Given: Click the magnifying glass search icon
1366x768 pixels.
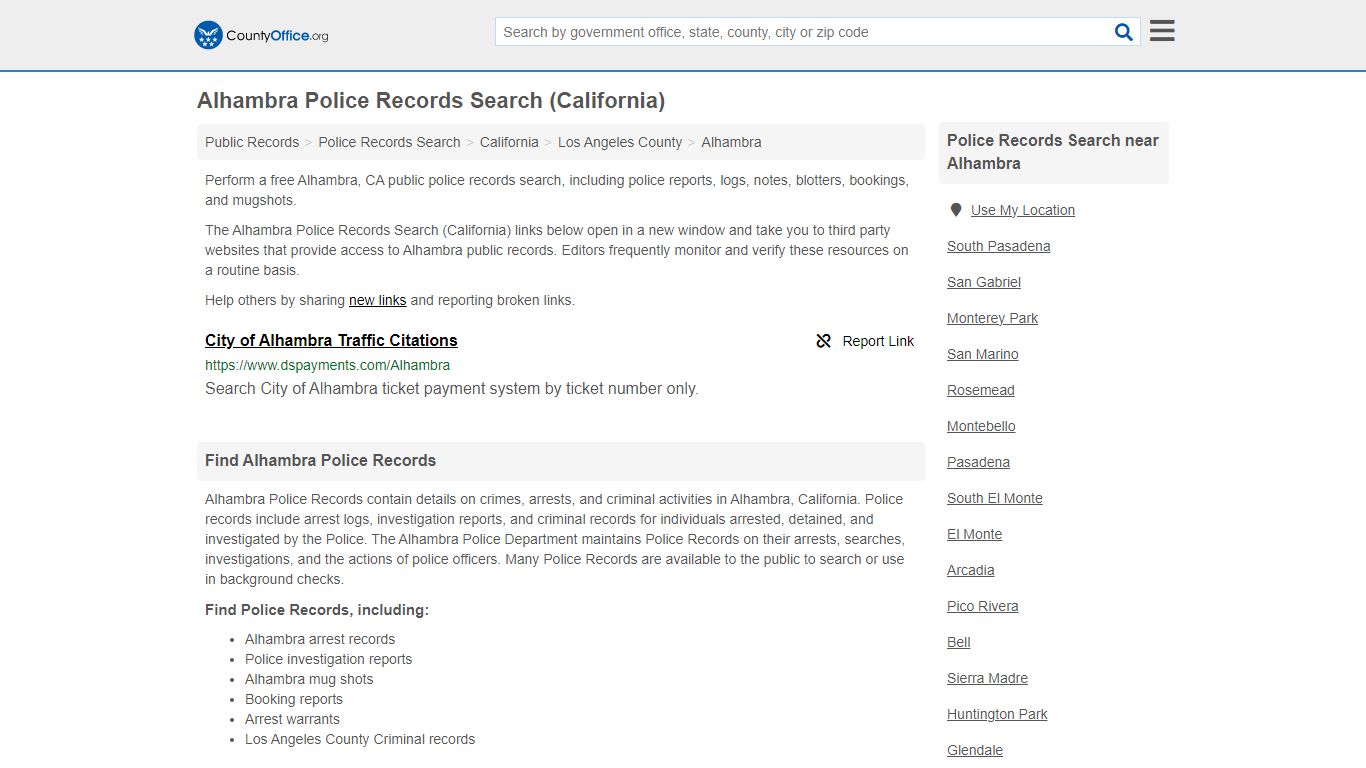Looking at the screenshot, I should point(1124,32).
